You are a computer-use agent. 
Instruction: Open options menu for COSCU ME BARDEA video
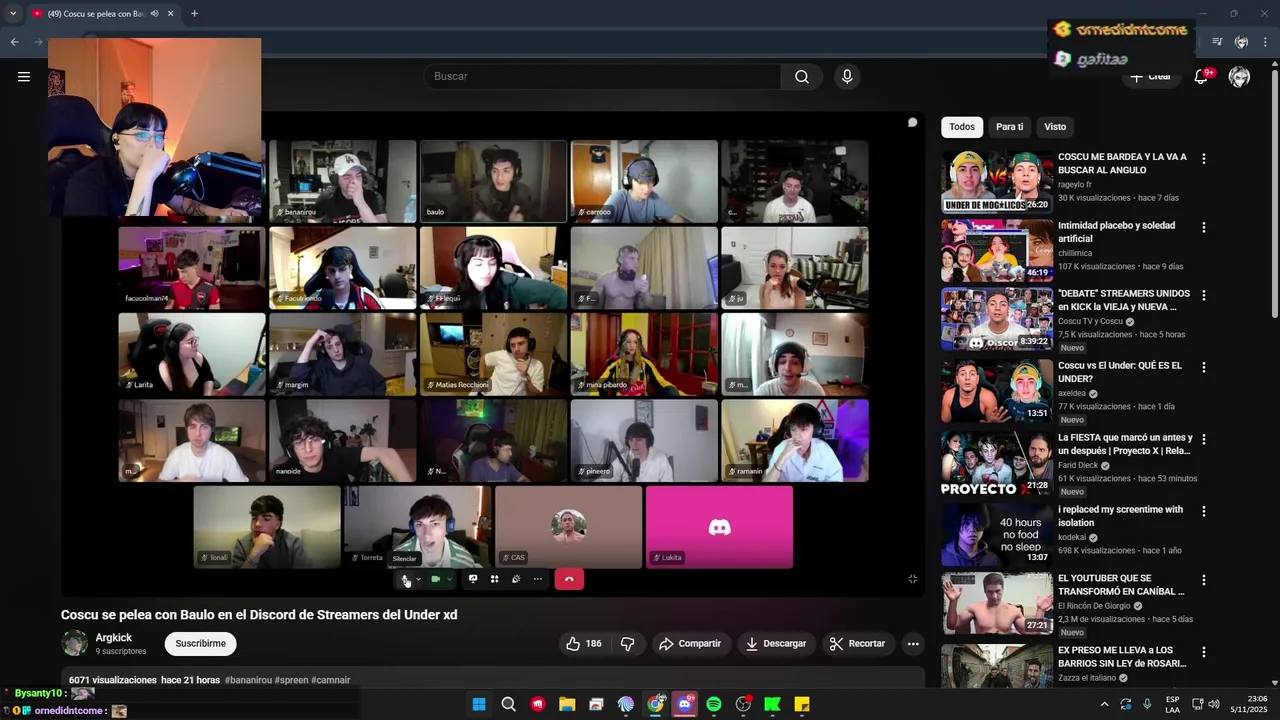[x=1203, y=159]
